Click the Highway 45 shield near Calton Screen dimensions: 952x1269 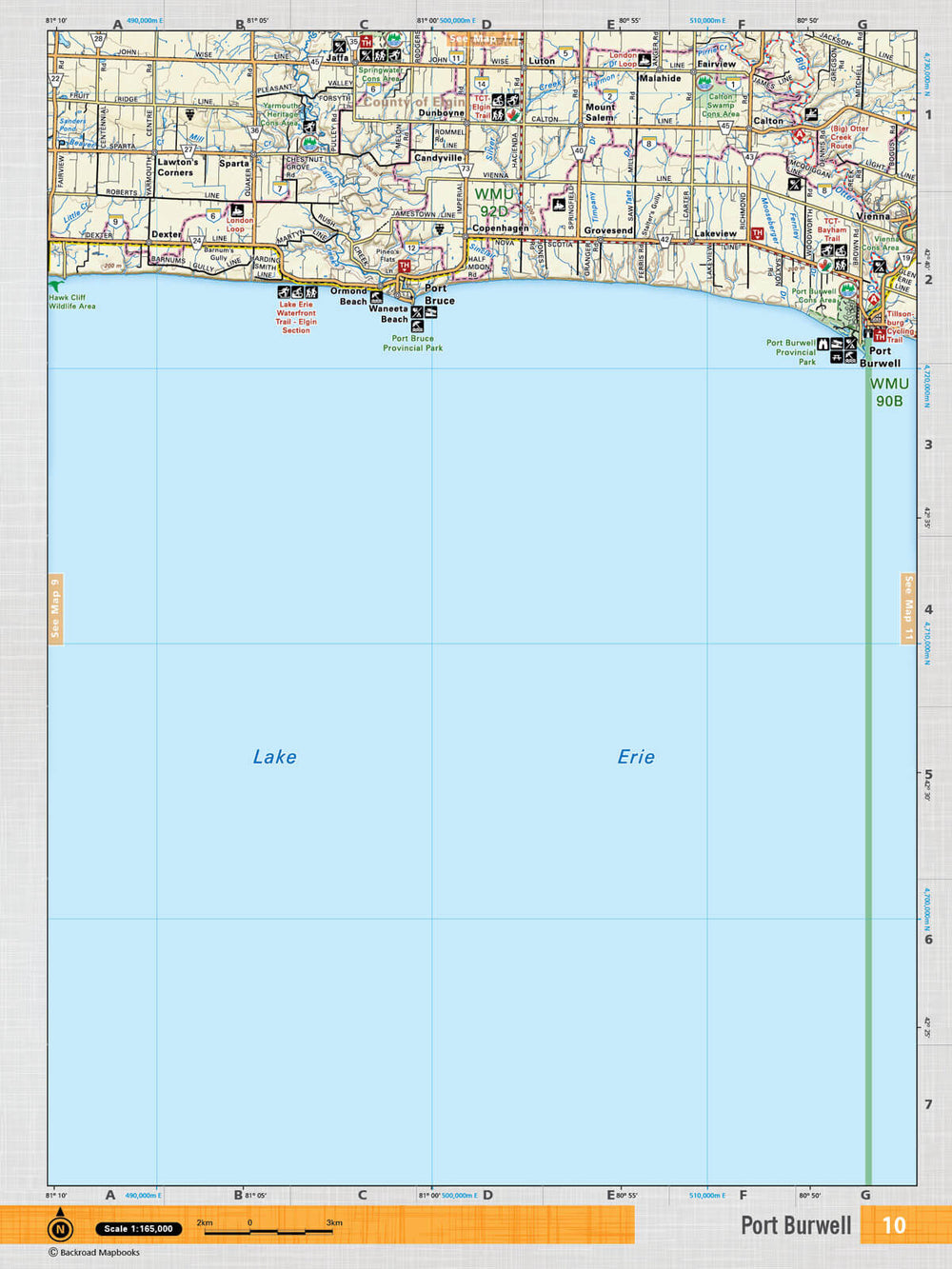coord(725,126)
